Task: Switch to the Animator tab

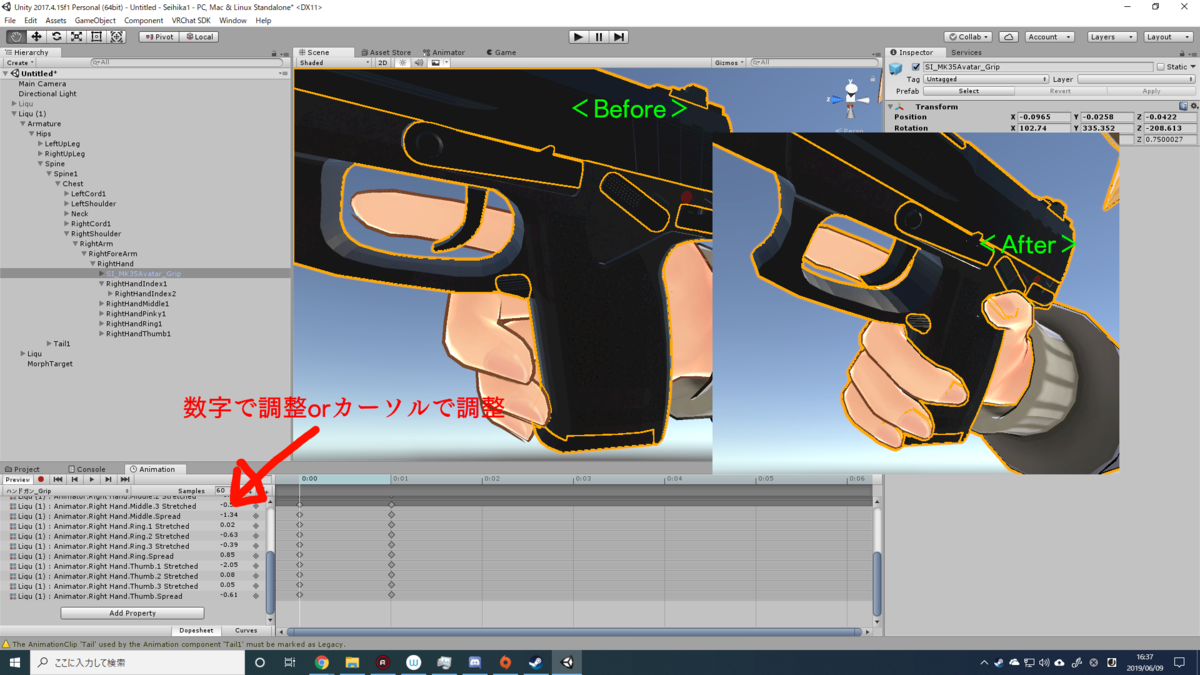Action: point(444,52)
